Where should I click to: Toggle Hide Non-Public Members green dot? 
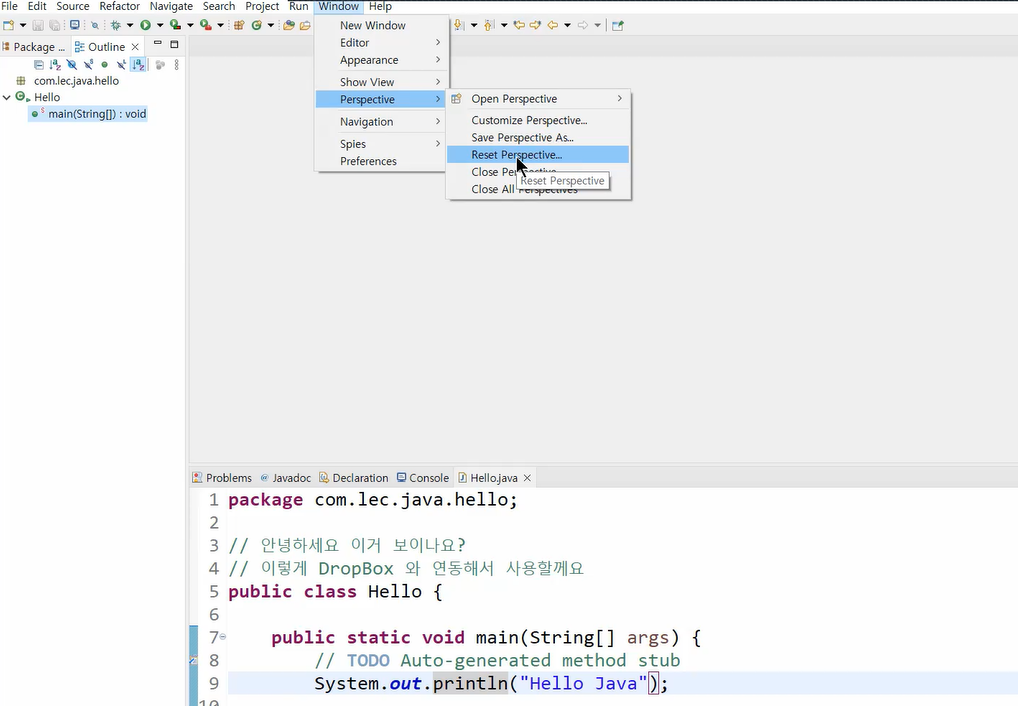click(105, 65)
